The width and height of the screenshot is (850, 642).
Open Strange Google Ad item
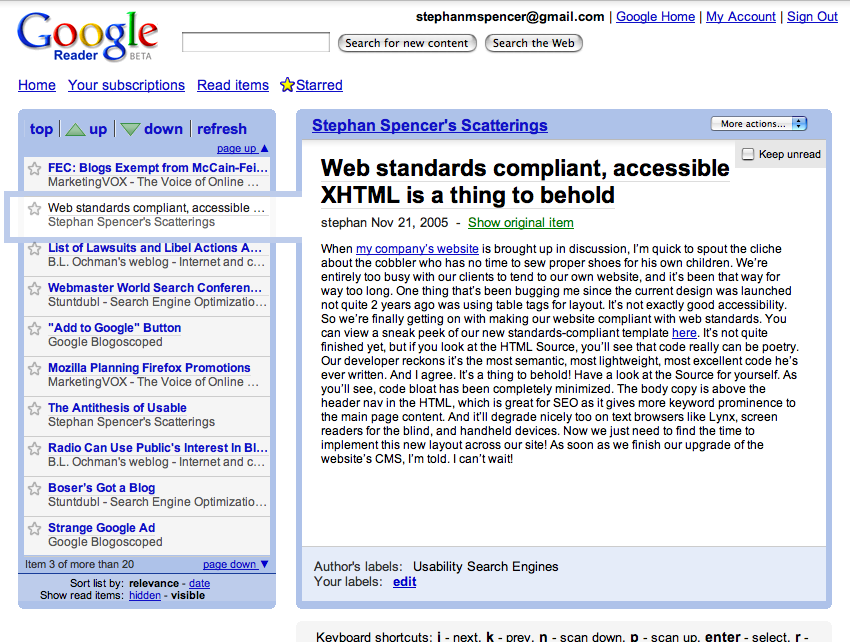[x=101, y=528]
